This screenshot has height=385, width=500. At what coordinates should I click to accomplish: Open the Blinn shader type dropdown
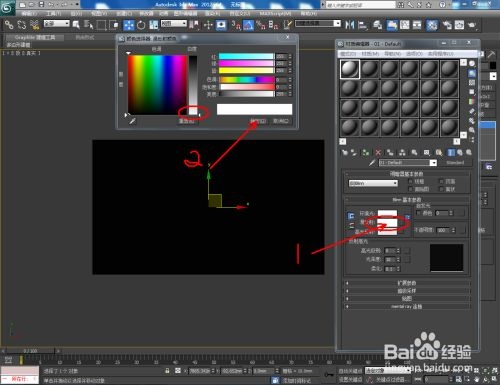[x=373, y=183]
